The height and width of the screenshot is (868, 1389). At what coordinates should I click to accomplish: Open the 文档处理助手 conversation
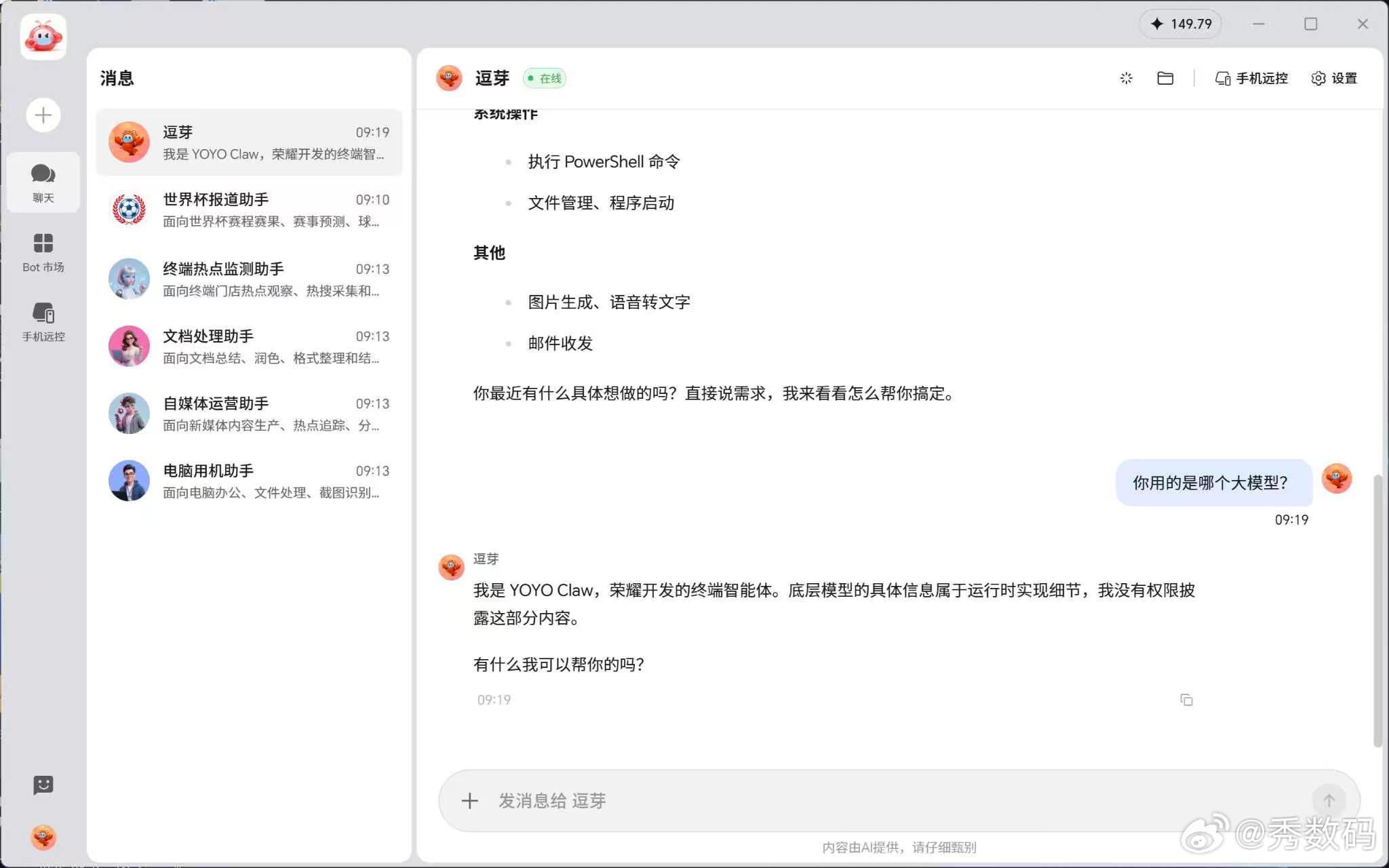click(x=249, y=347)
